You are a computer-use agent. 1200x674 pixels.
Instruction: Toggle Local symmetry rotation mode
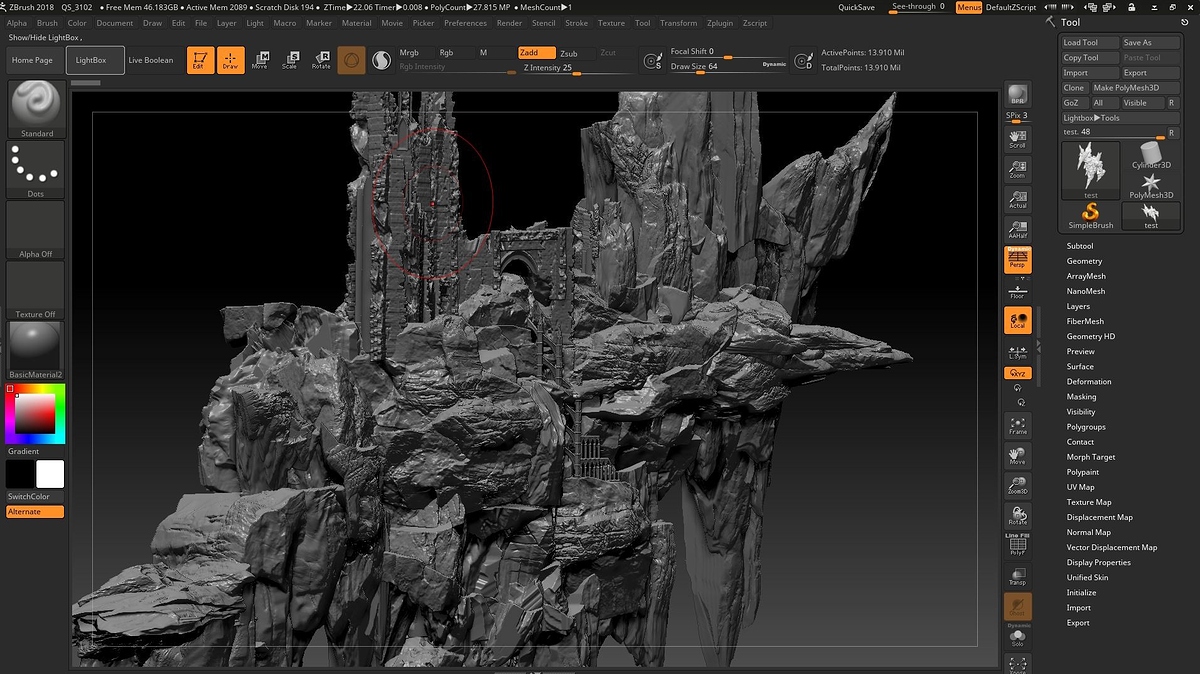pos(1018,321)
